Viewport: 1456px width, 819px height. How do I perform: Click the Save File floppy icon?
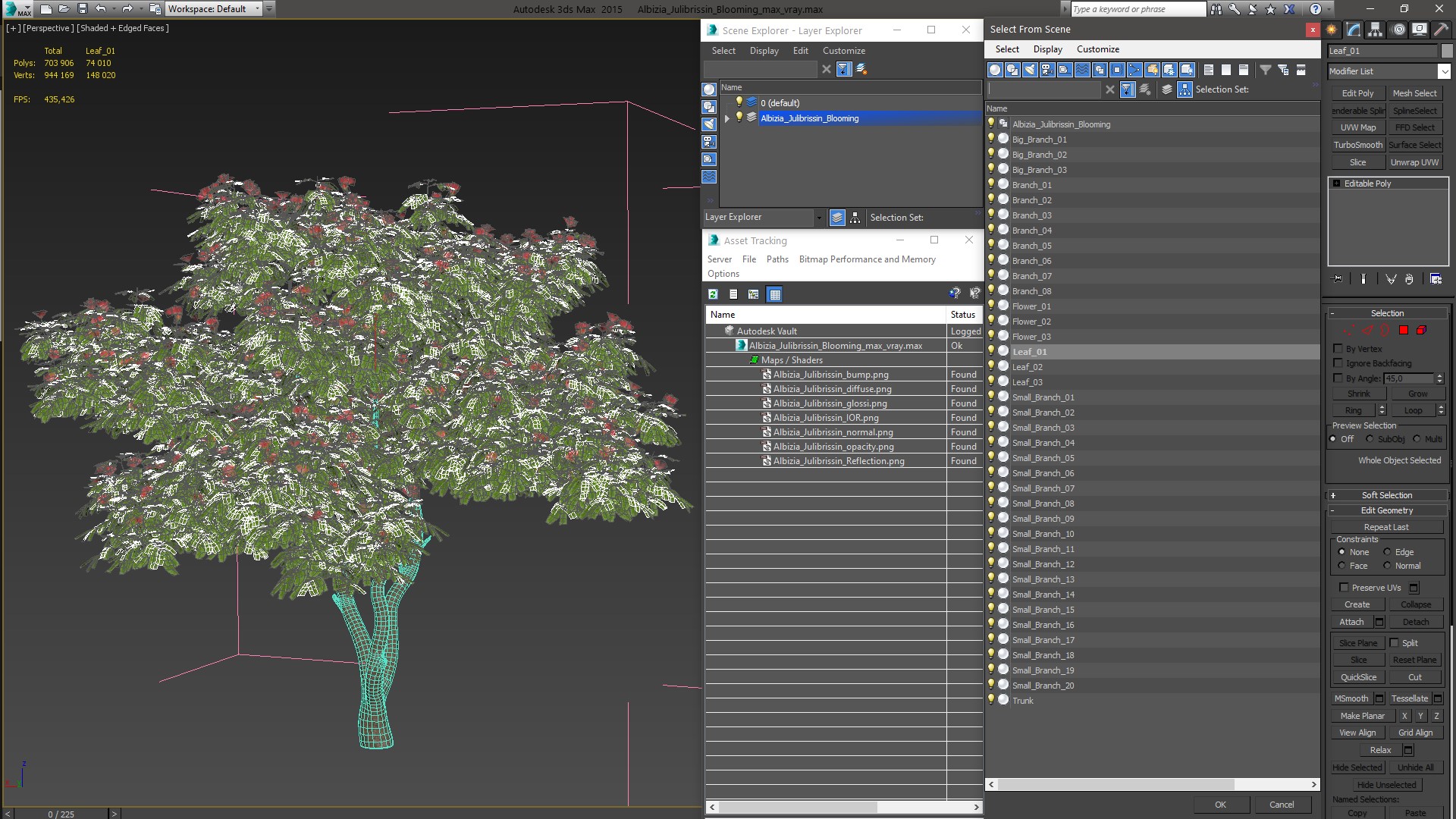point(82,9)
